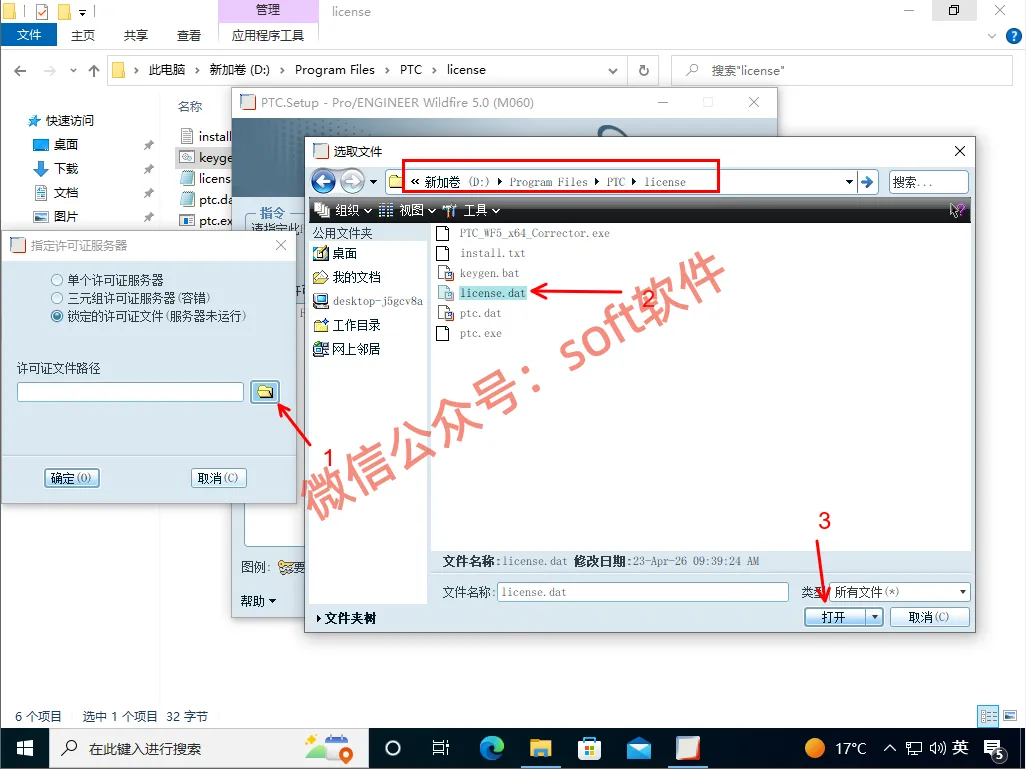Click the Go arrow next to the path bar
This screenshot has width=1026, height=769.
point(867,182)
